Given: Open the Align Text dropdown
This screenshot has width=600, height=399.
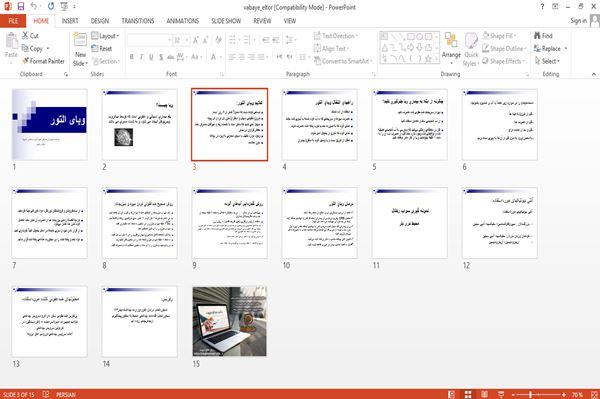Looking at the screenshot, I should 331,48.
